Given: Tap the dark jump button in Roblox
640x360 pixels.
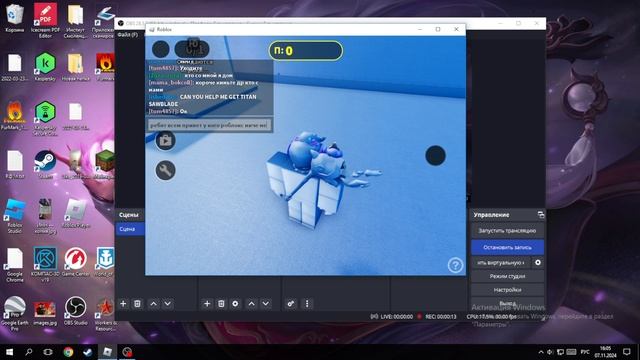Looking at the screenshot, I should pyautogui.click(x=436, y=156).
